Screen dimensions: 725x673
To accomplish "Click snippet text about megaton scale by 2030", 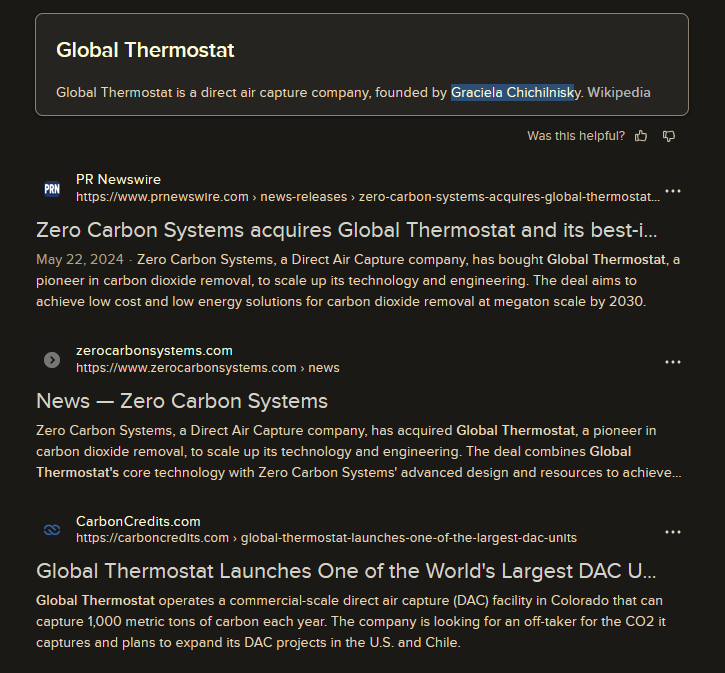I will point(341,302).
